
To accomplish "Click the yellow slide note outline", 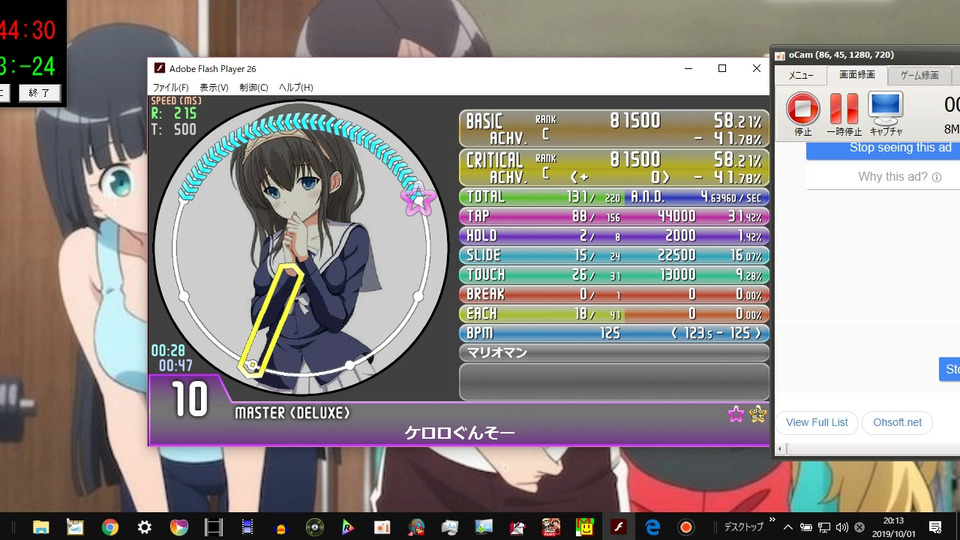I will [x=270, y=319].
